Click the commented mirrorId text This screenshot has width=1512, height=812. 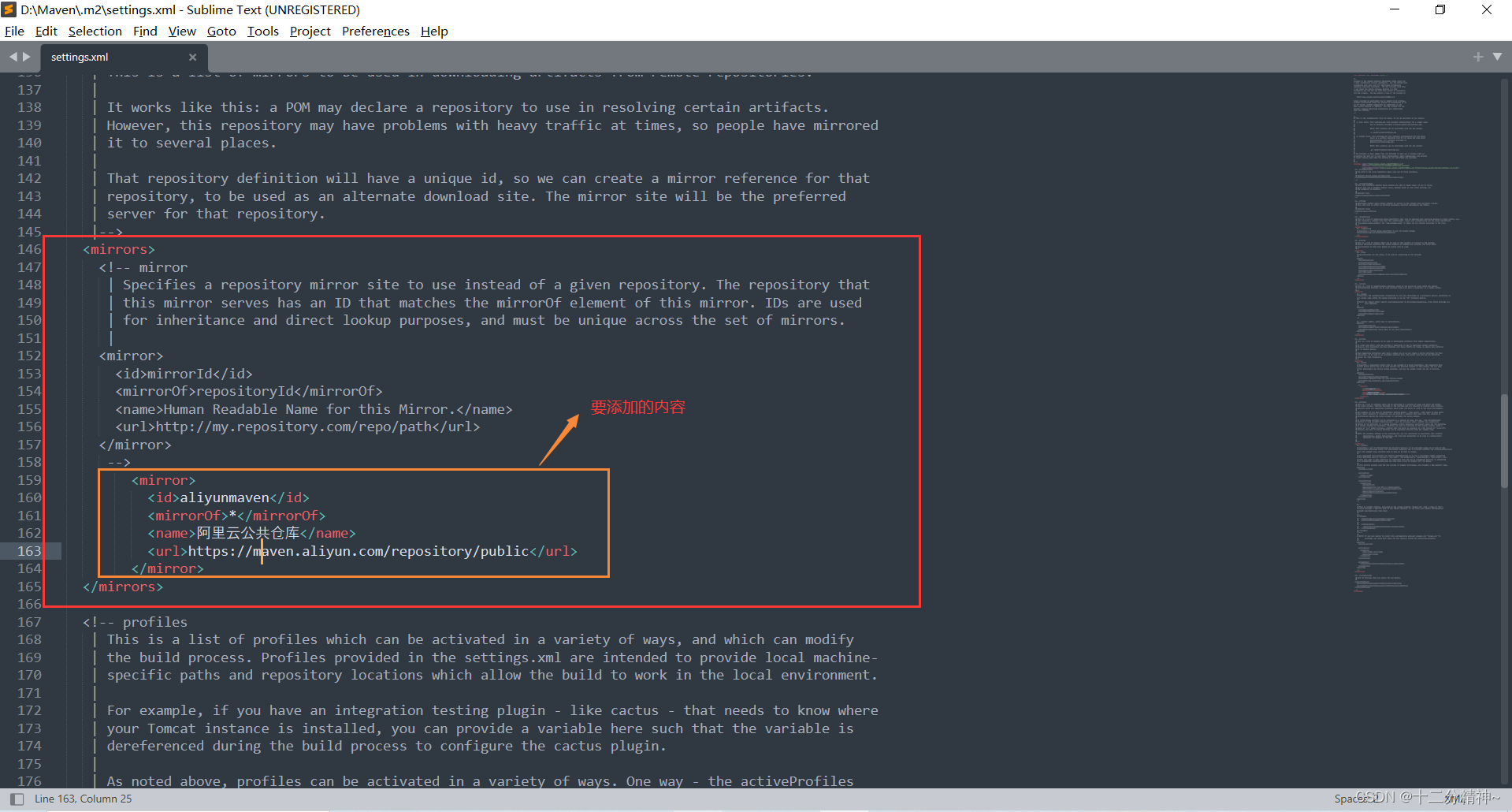coord(180,374)
